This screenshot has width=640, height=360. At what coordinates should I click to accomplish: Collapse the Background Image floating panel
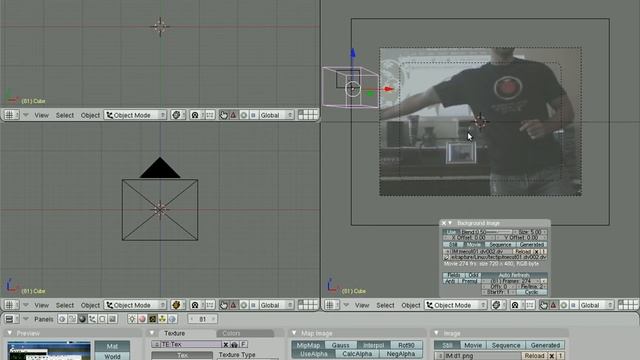click(x=450, y=223)
